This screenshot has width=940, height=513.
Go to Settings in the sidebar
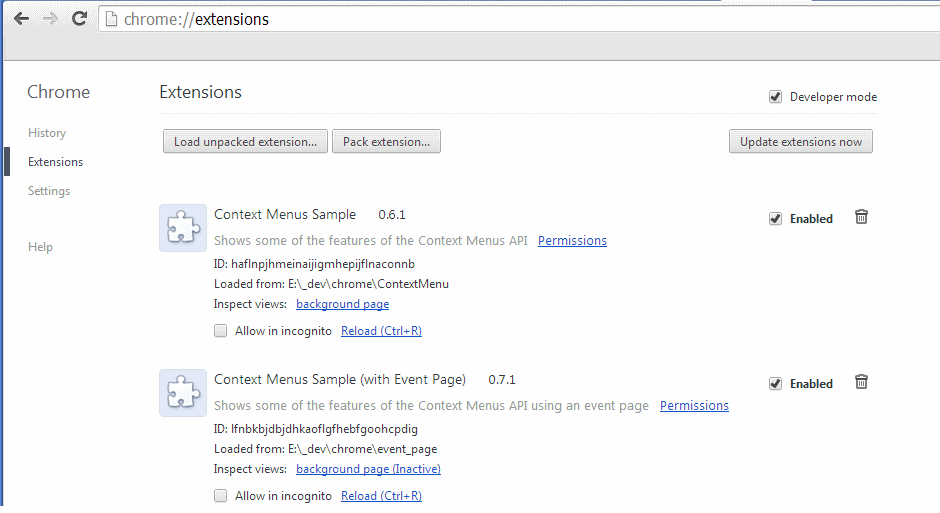point(49,191)
